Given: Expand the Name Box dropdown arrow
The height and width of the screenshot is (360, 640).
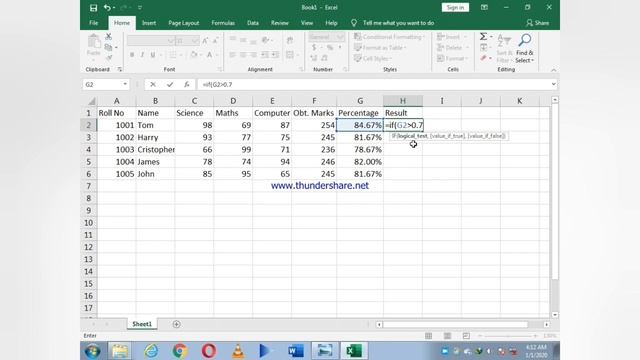Looking at the screenshot, I should 125,84.
